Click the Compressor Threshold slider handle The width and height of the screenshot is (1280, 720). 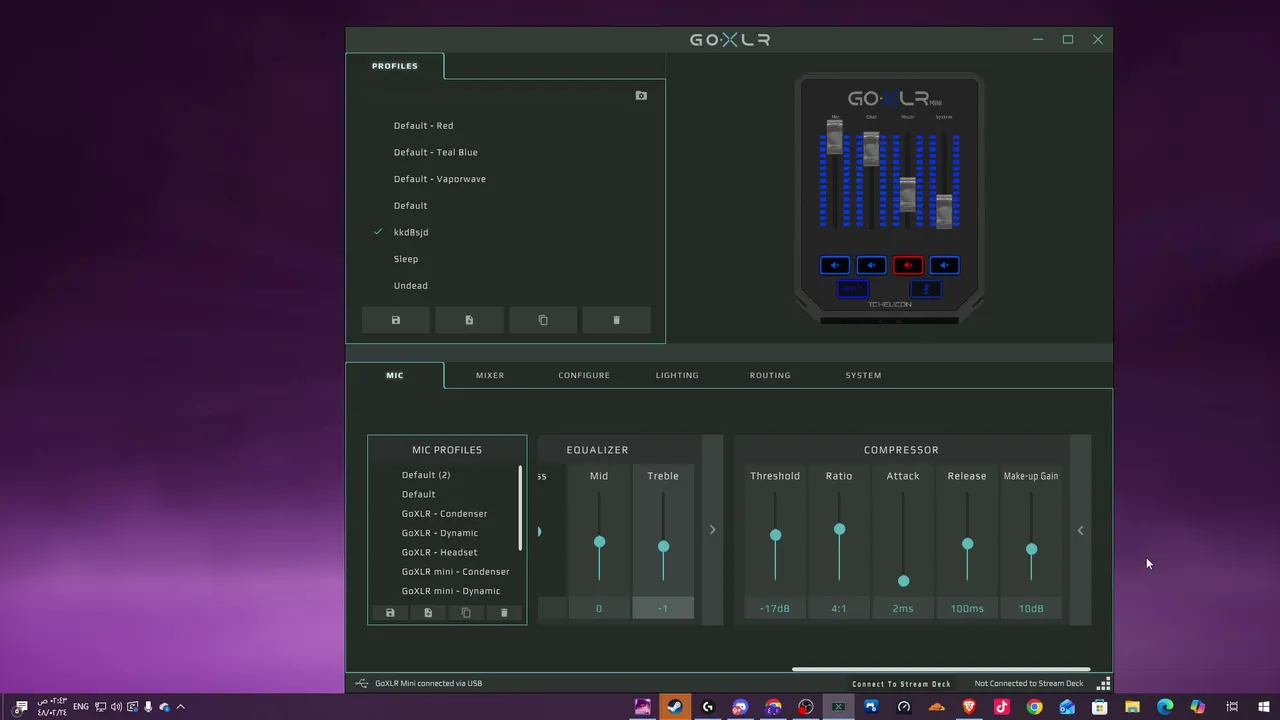(775, 536)
